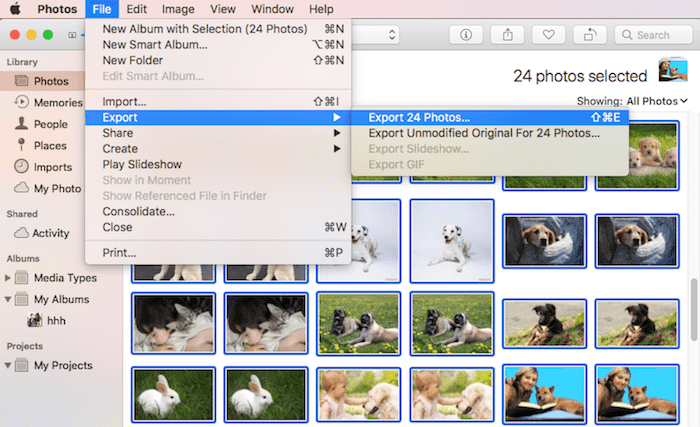The image size is (700, 427).
Task: Open People in the Library sidebar
Action: (x=50, y=124)
